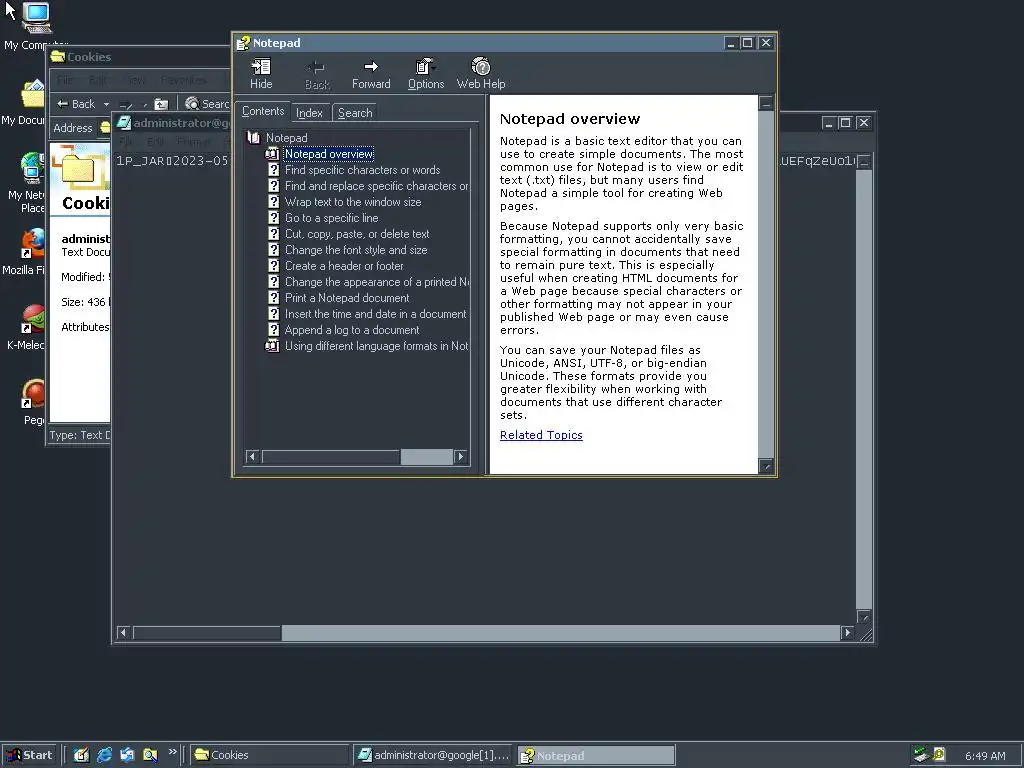Image resolution: width=1024 pixels, height=768 pixels.
Task: Open 'Find and replace specific characters' topic
Action: pyautogui.click(x=376, y=186)
